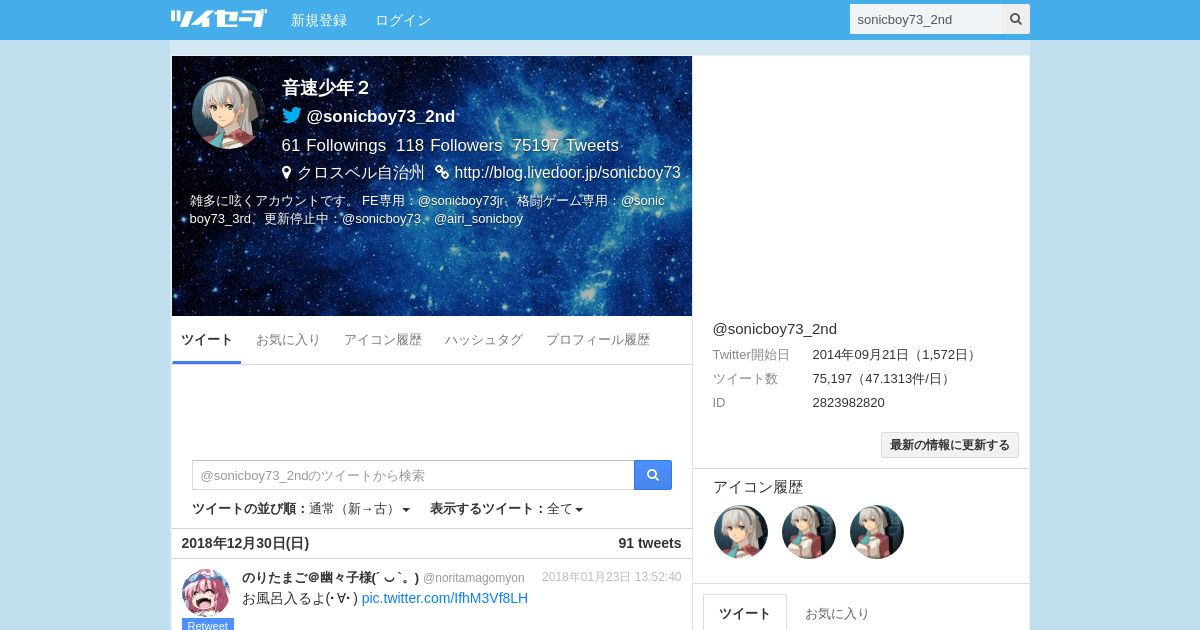Click the 61 Followings count
The width and height of the screenshot is (1200, 630).
click(334, 146)
